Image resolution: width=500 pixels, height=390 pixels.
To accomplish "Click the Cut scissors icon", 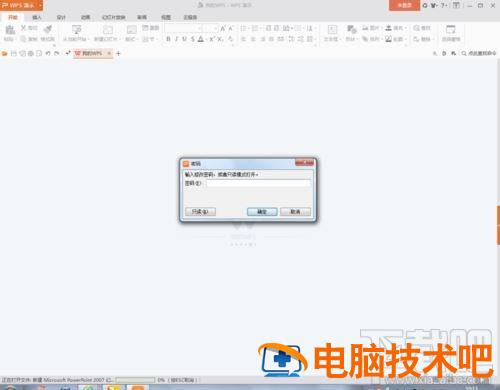I will [x=24, y=28].
